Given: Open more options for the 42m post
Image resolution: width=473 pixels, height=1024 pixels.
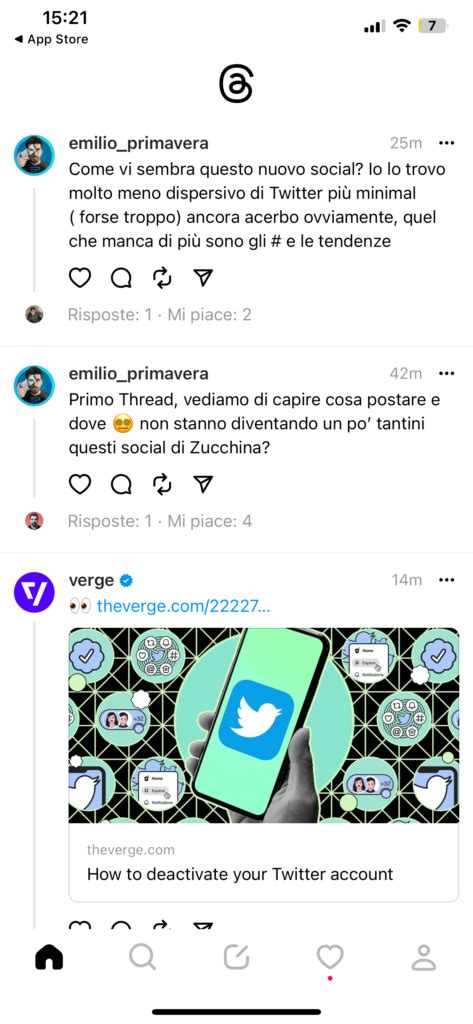Looking at the screenshot, I should 446,373.
